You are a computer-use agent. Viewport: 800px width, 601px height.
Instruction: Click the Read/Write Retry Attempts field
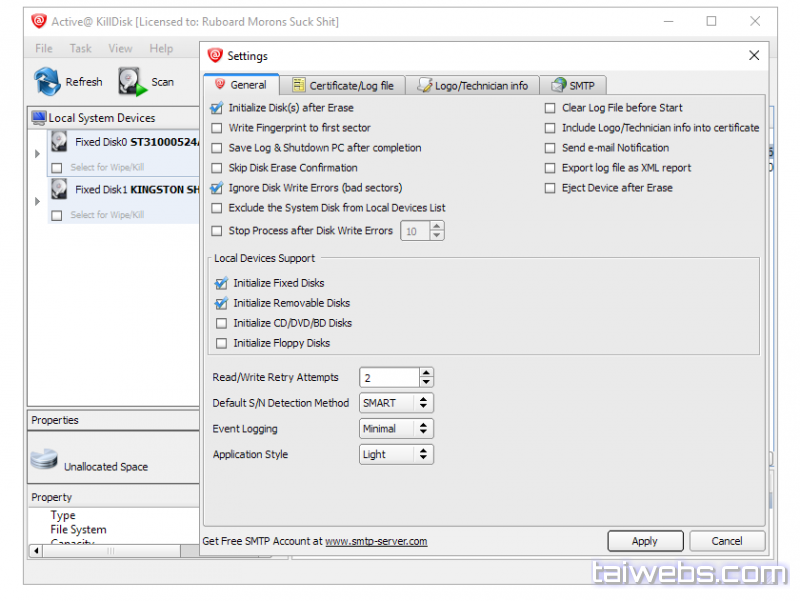pos(388,378)
